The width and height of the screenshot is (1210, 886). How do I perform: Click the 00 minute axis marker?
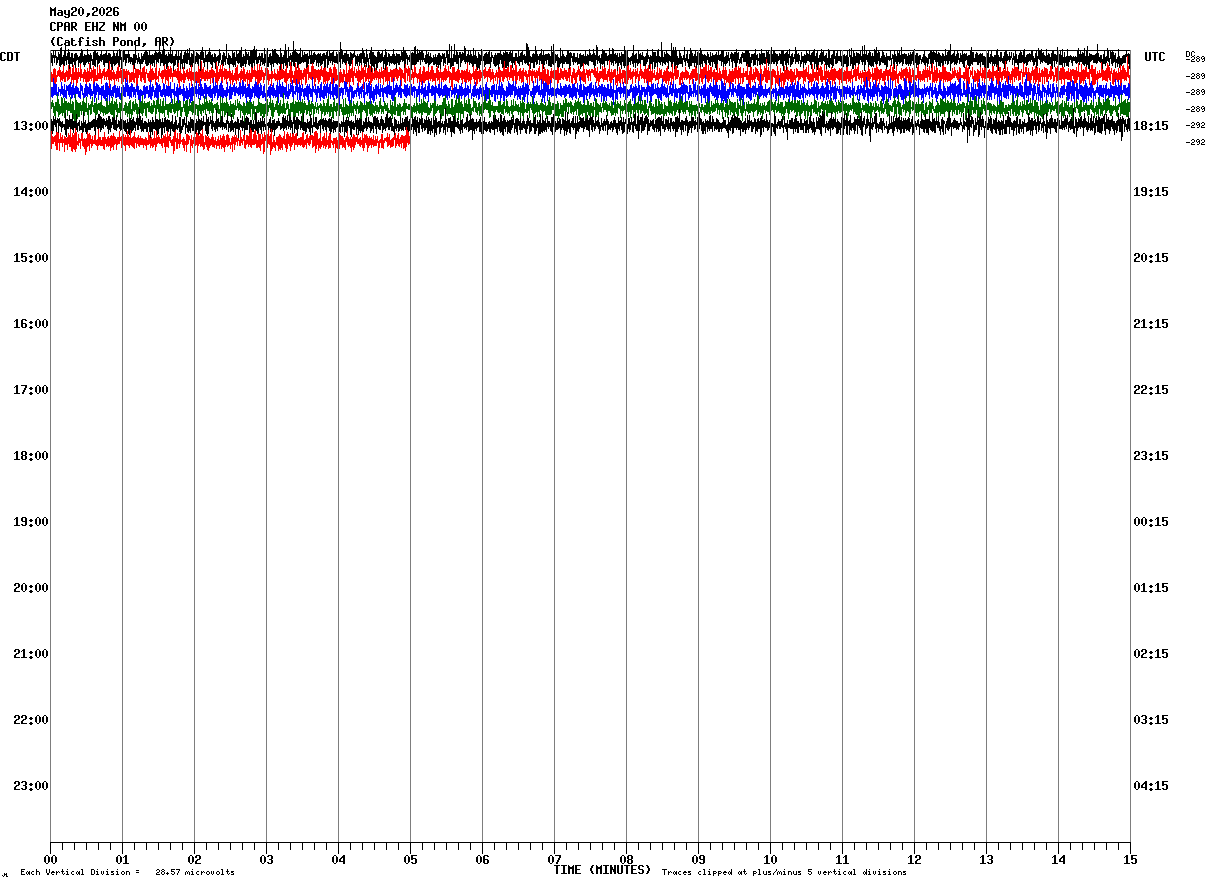[50, 860]
